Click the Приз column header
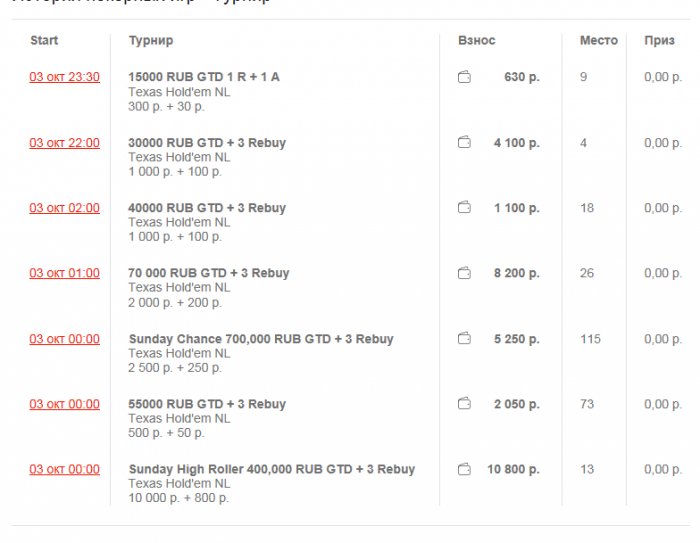 click(659, 41)
